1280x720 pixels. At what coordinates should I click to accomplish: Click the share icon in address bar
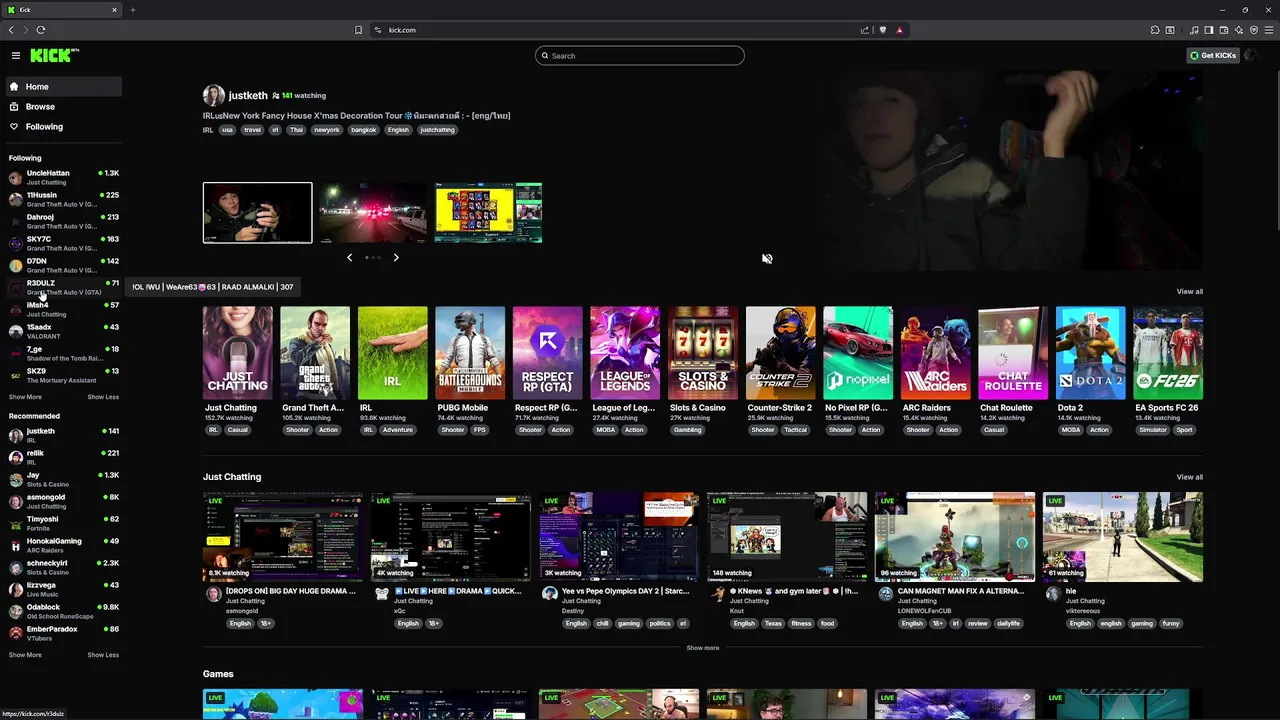[x=865, y=30]
